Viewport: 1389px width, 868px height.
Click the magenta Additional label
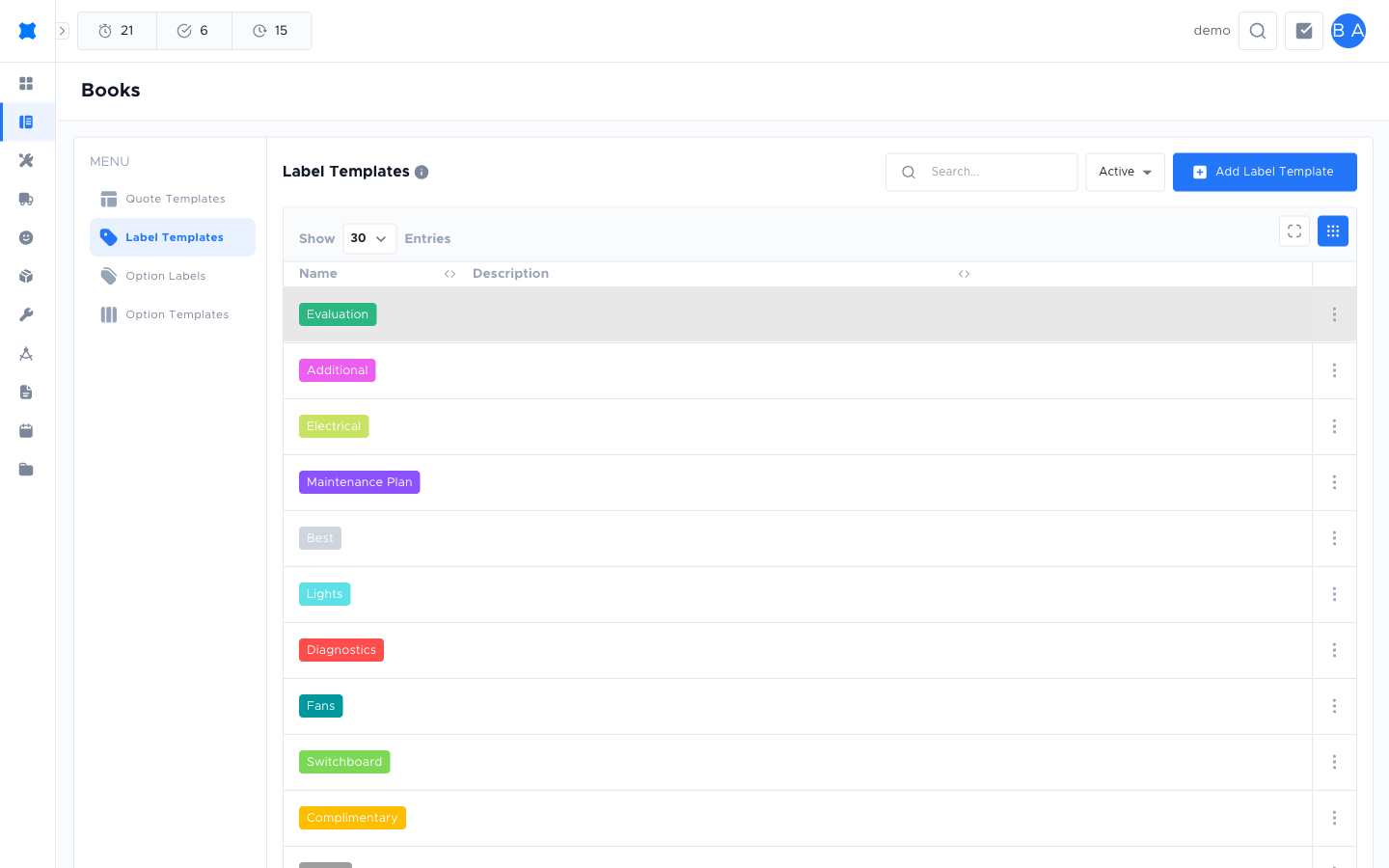[x=338, y=370]
